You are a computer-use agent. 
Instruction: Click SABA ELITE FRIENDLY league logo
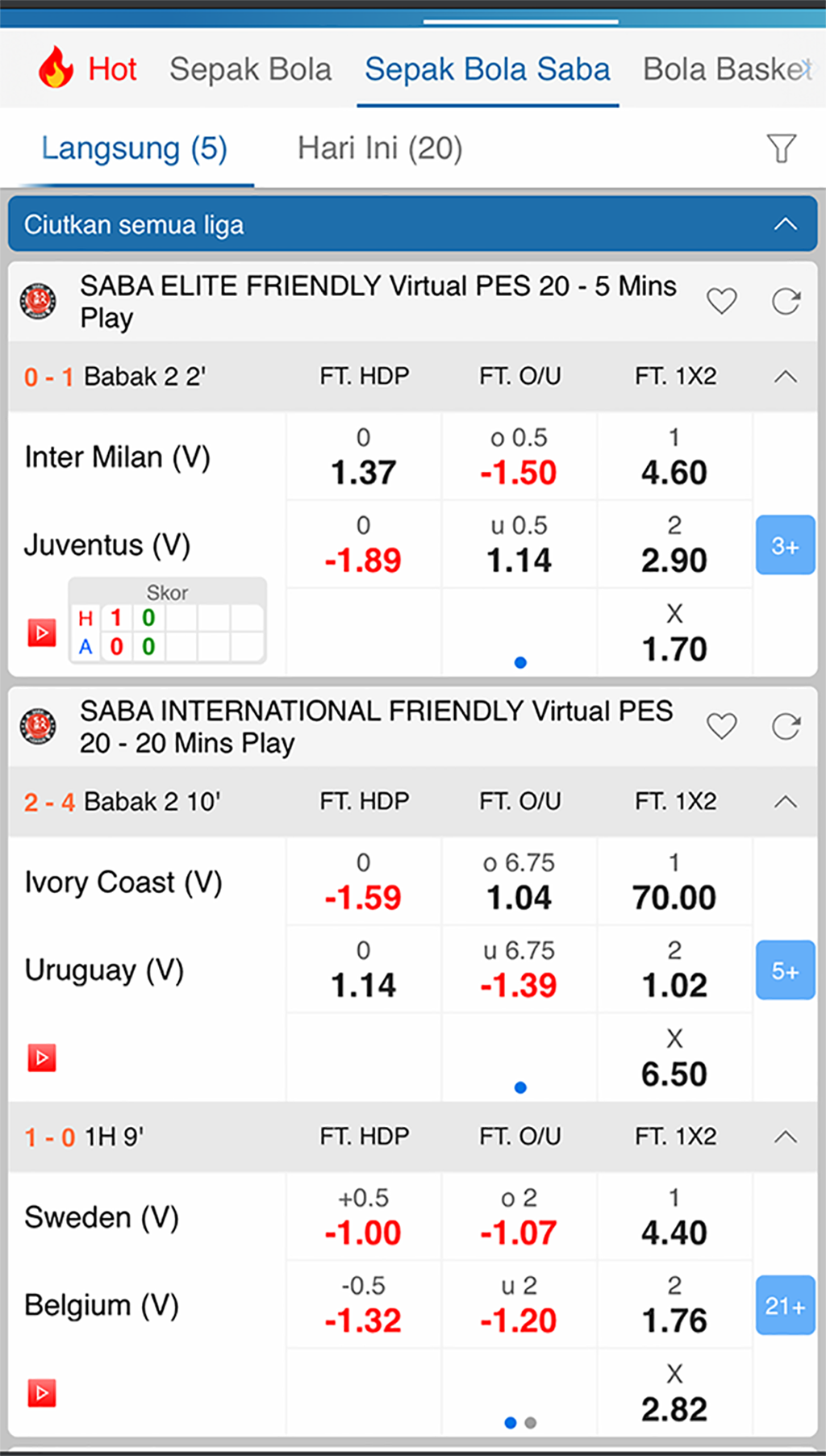tap(38, 302)
